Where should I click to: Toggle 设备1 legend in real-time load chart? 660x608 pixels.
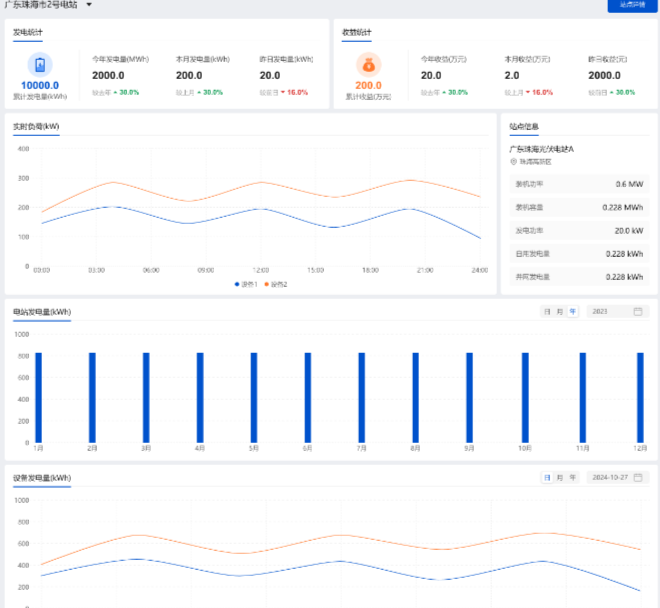click(x=247, y=284)
